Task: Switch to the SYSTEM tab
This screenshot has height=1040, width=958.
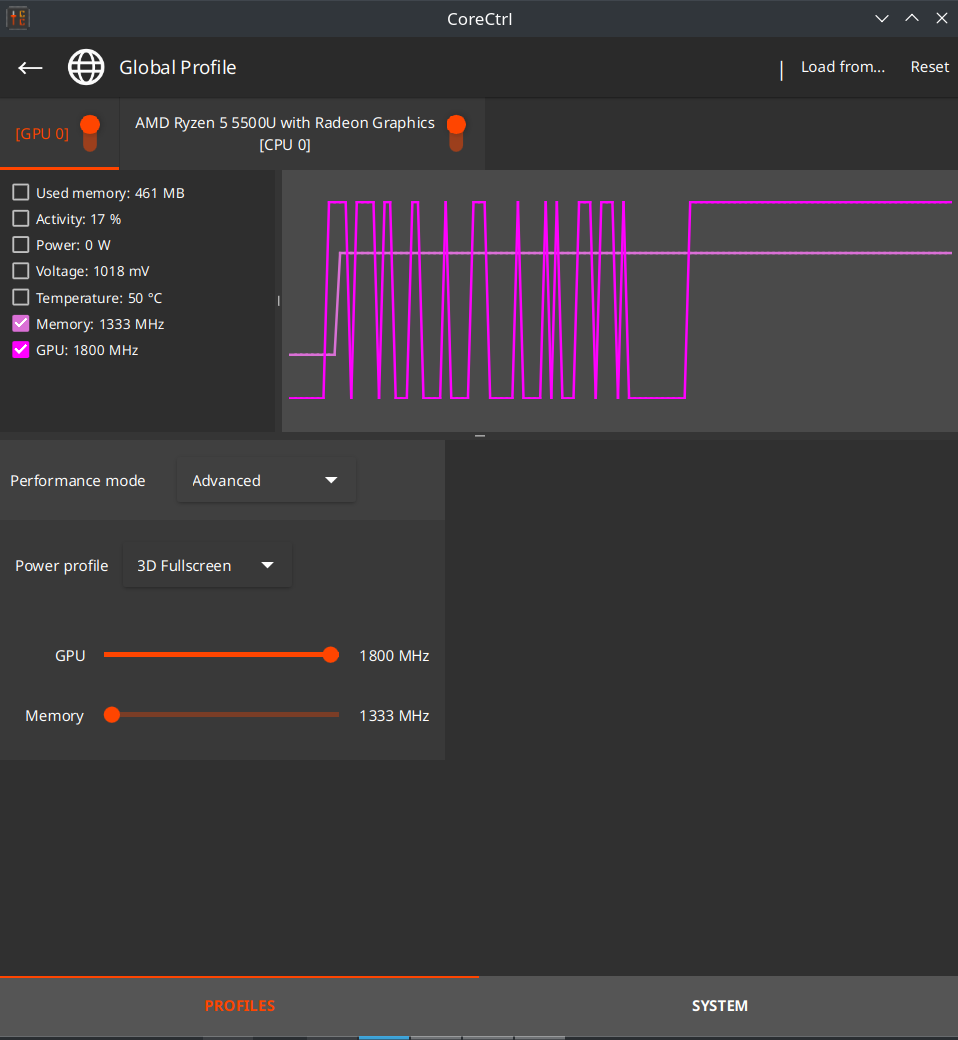Action: (719, 1006)
